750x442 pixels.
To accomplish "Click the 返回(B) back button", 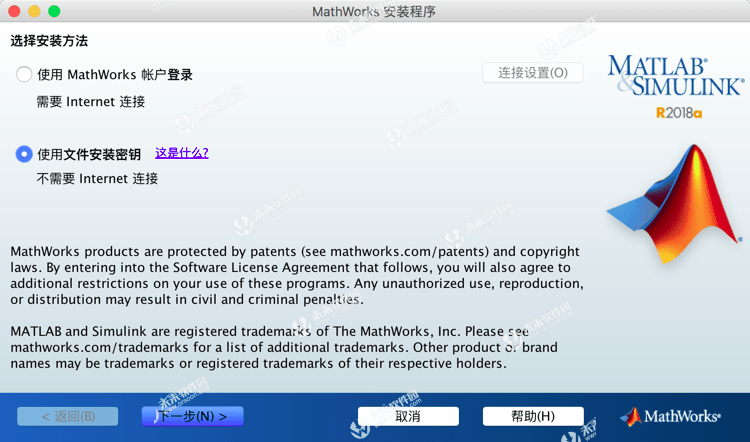I will [67, 416].
